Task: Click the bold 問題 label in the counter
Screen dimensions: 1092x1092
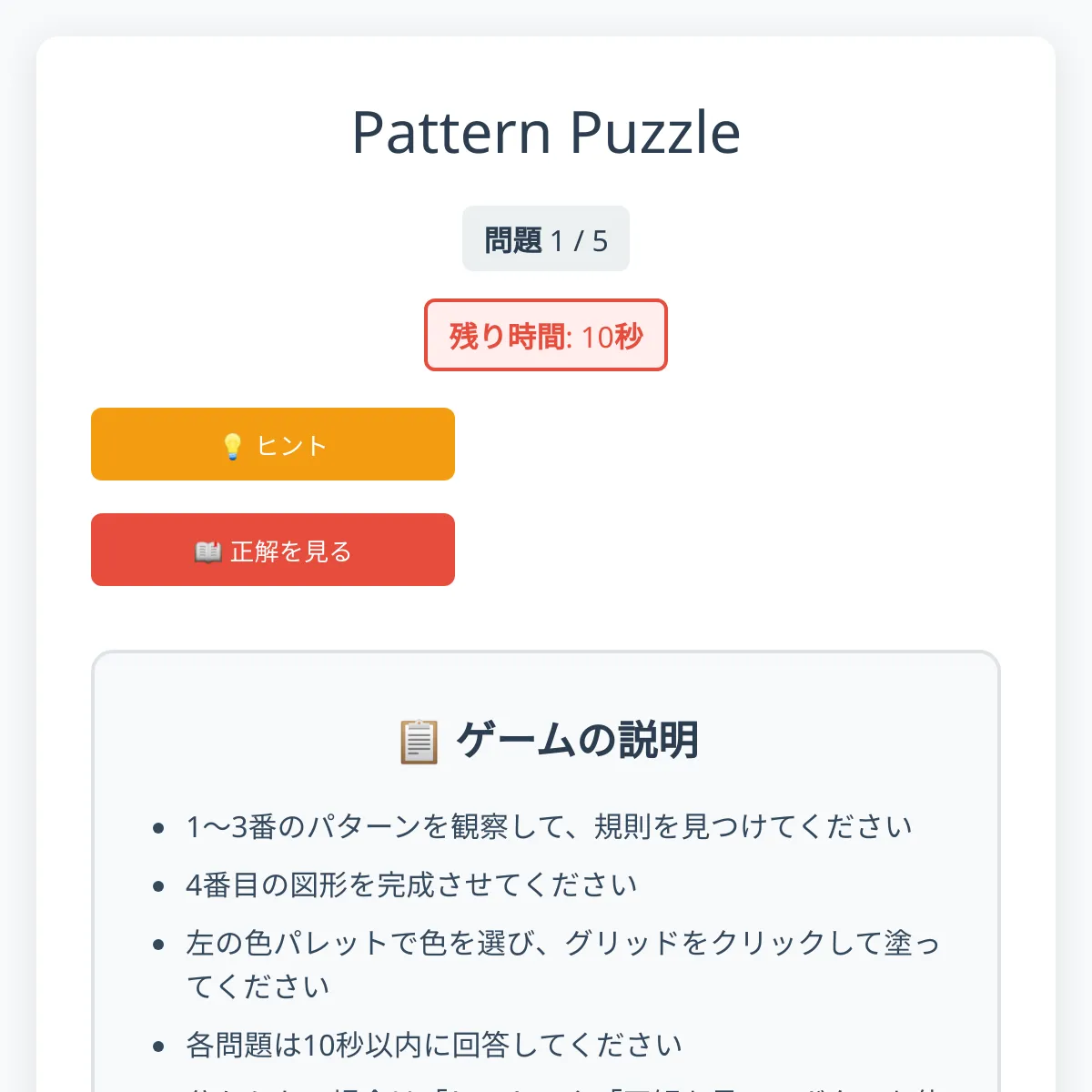Action: coord(513,240)
